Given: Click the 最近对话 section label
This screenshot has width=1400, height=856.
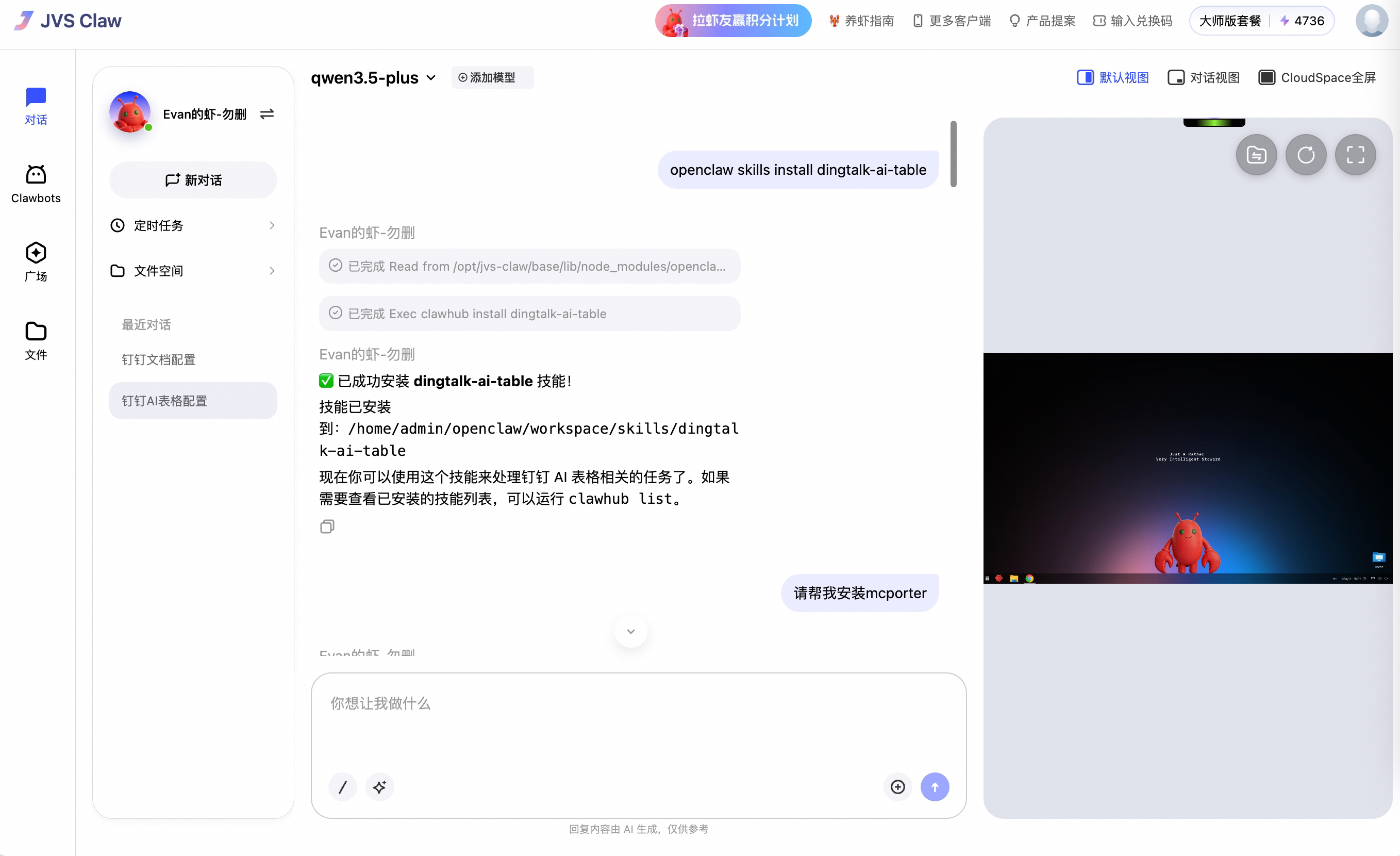Looking at the screenshot, I should coord(146,324).
